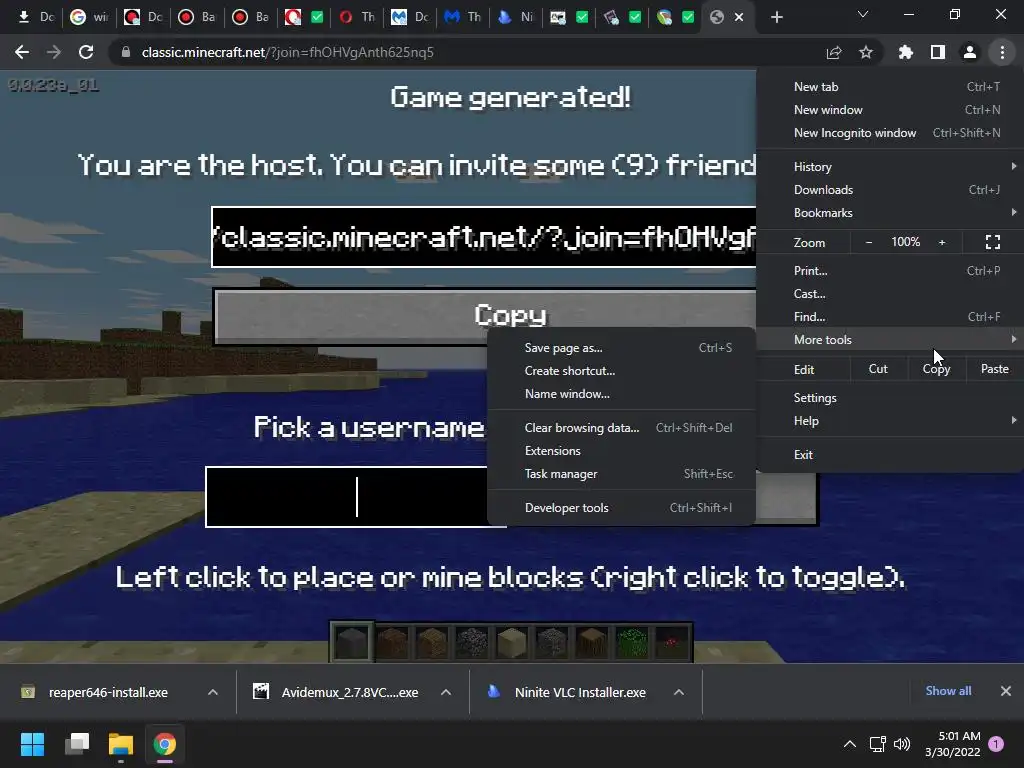Expand options for reaper646-install.exe download
This screenshot has width=1024, height=768.
click(213, 692)
